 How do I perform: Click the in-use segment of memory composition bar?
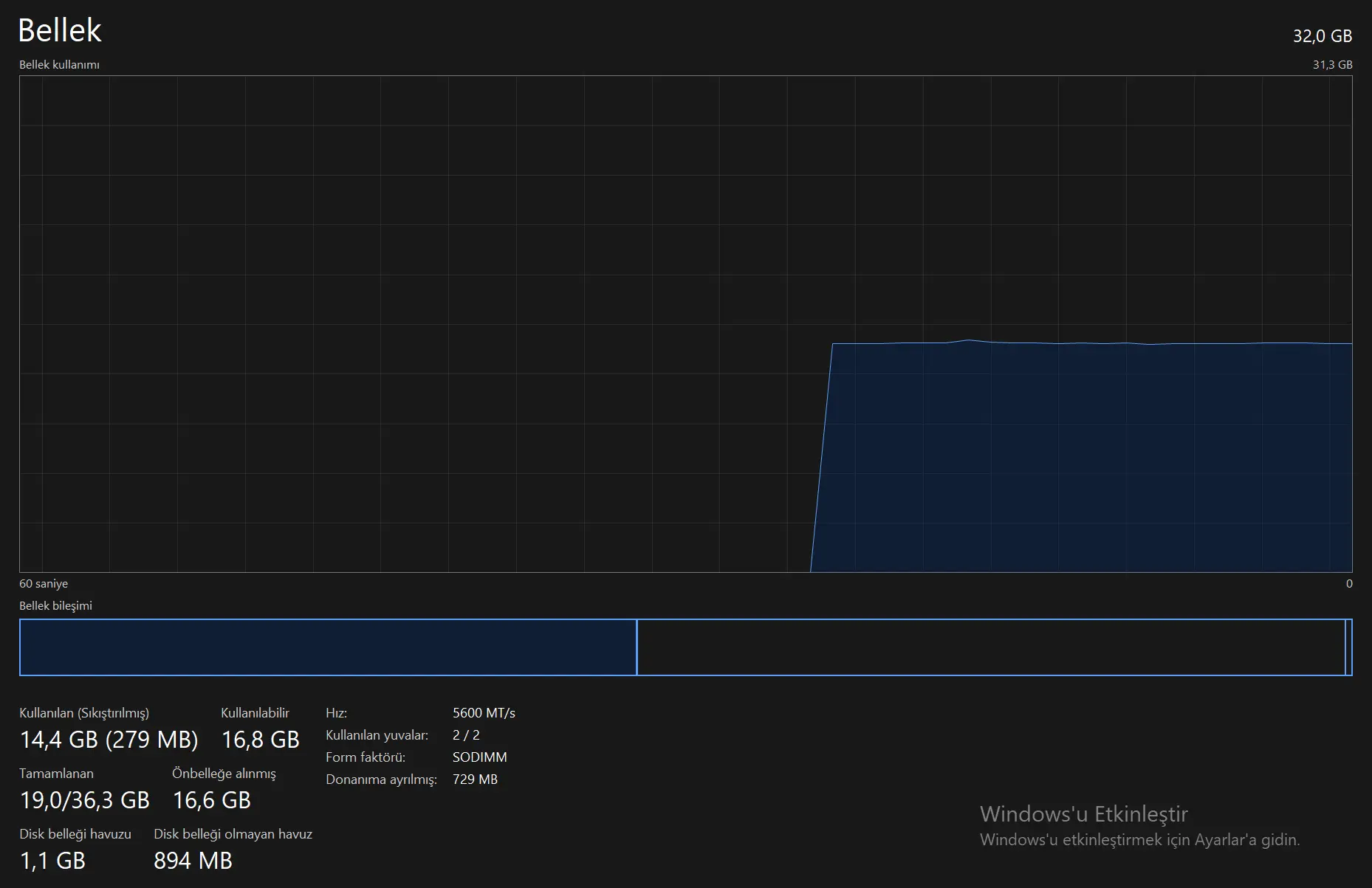pyautogui.click(x=328, y=647)
